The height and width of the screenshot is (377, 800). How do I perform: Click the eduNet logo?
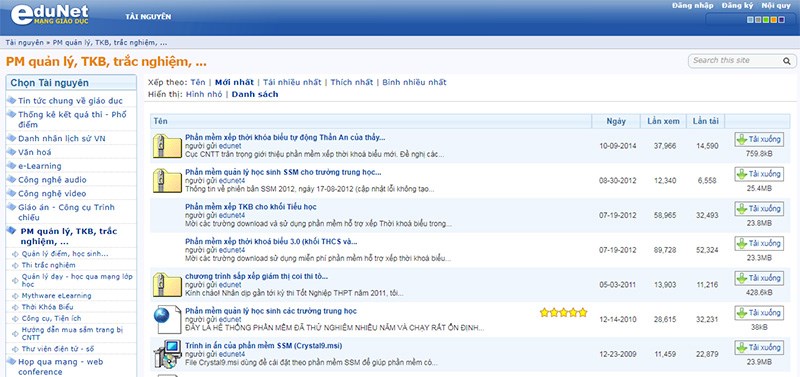[x=49, y=15]
